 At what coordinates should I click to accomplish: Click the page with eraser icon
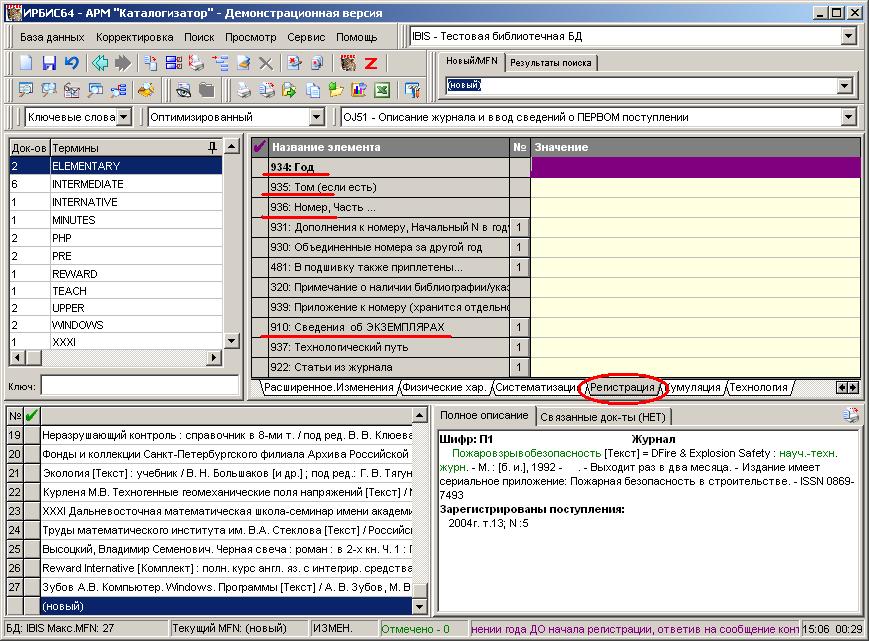coord(243,63)
